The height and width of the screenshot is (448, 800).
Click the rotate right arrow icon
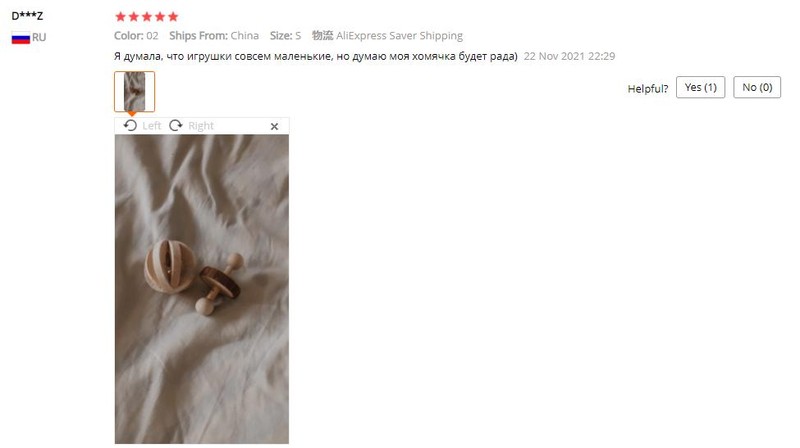(176, 126)
